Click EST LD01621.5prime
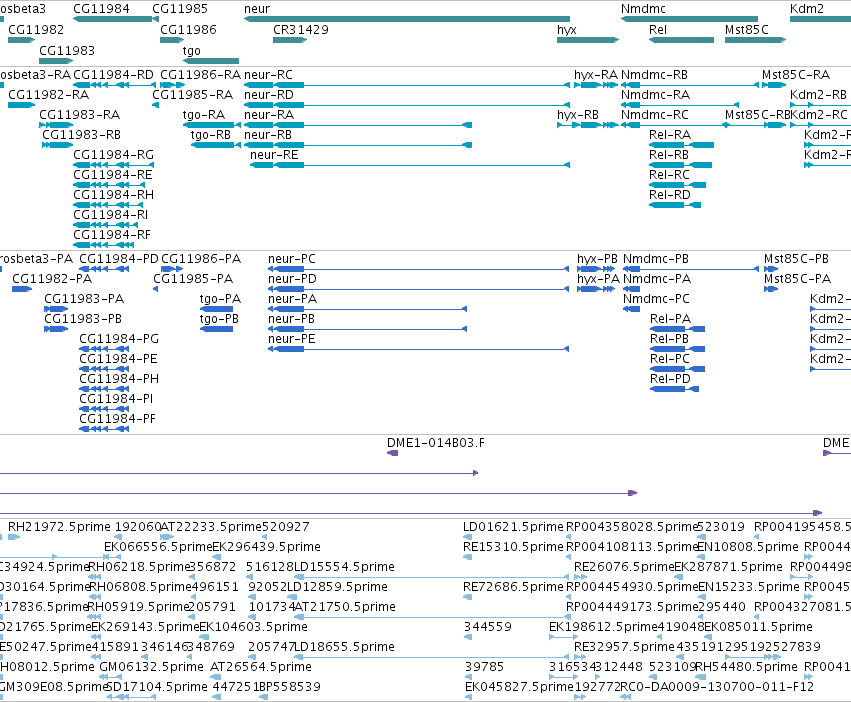This screenshot has height=702, width=851. [467, 537]
